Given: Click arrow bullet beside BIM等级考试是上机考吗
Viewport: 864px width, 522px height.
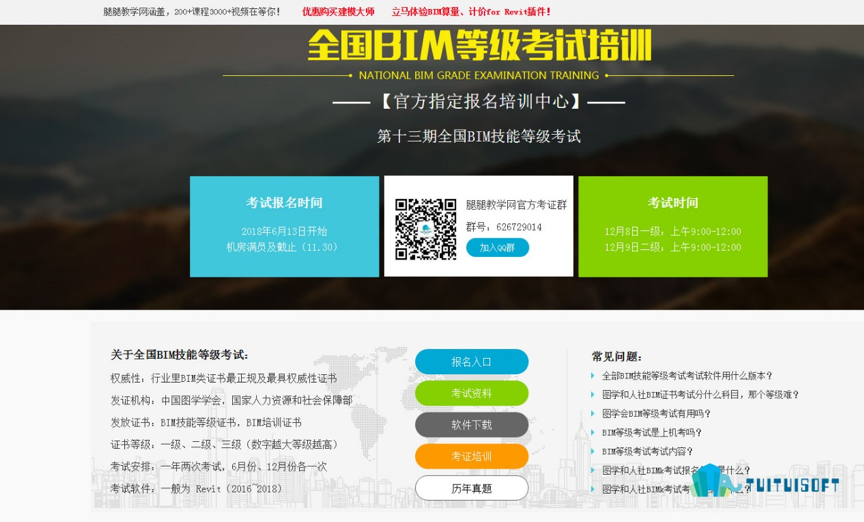Looking at the screenshot, I should coord(593,433).
